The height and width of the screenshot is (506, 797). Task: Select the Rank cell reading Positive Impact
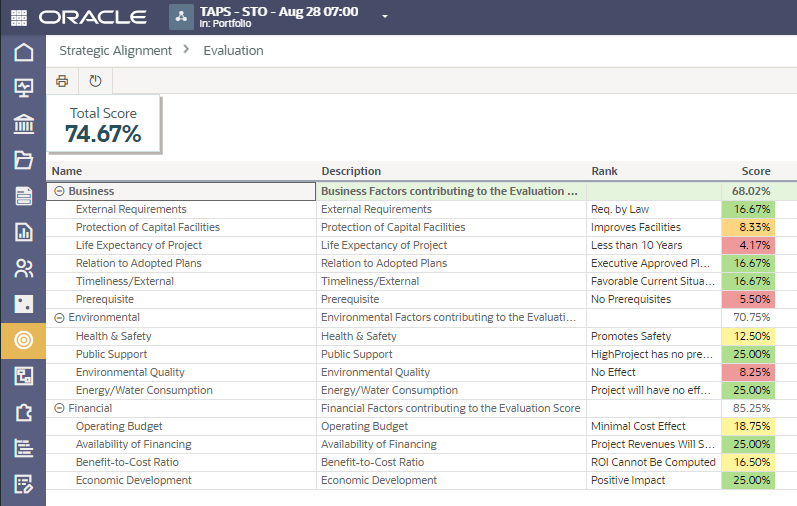point(629,480)
